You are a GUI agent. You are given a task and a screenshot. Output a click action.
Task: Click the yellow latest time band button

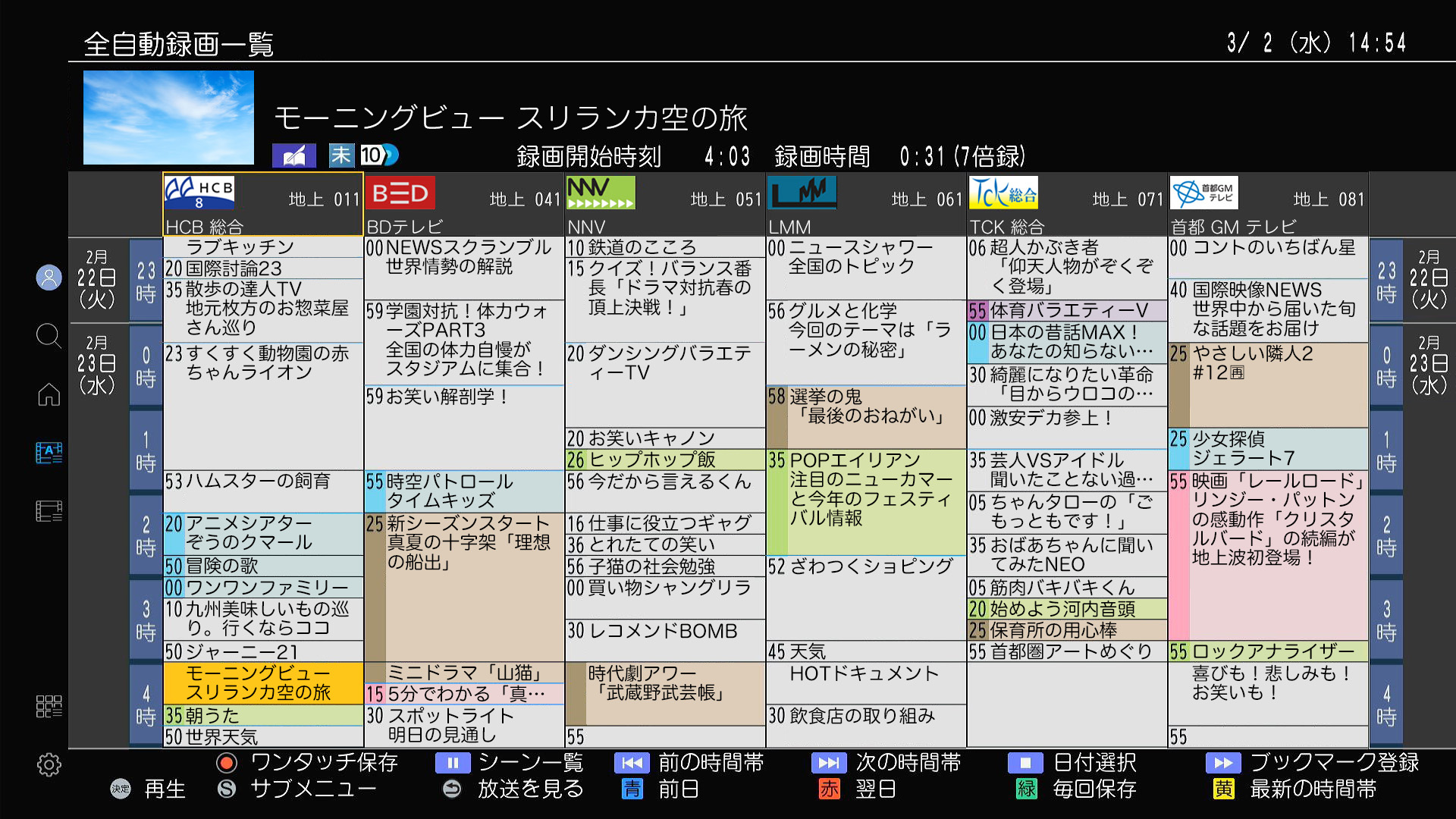click(x=1223, y=789)
